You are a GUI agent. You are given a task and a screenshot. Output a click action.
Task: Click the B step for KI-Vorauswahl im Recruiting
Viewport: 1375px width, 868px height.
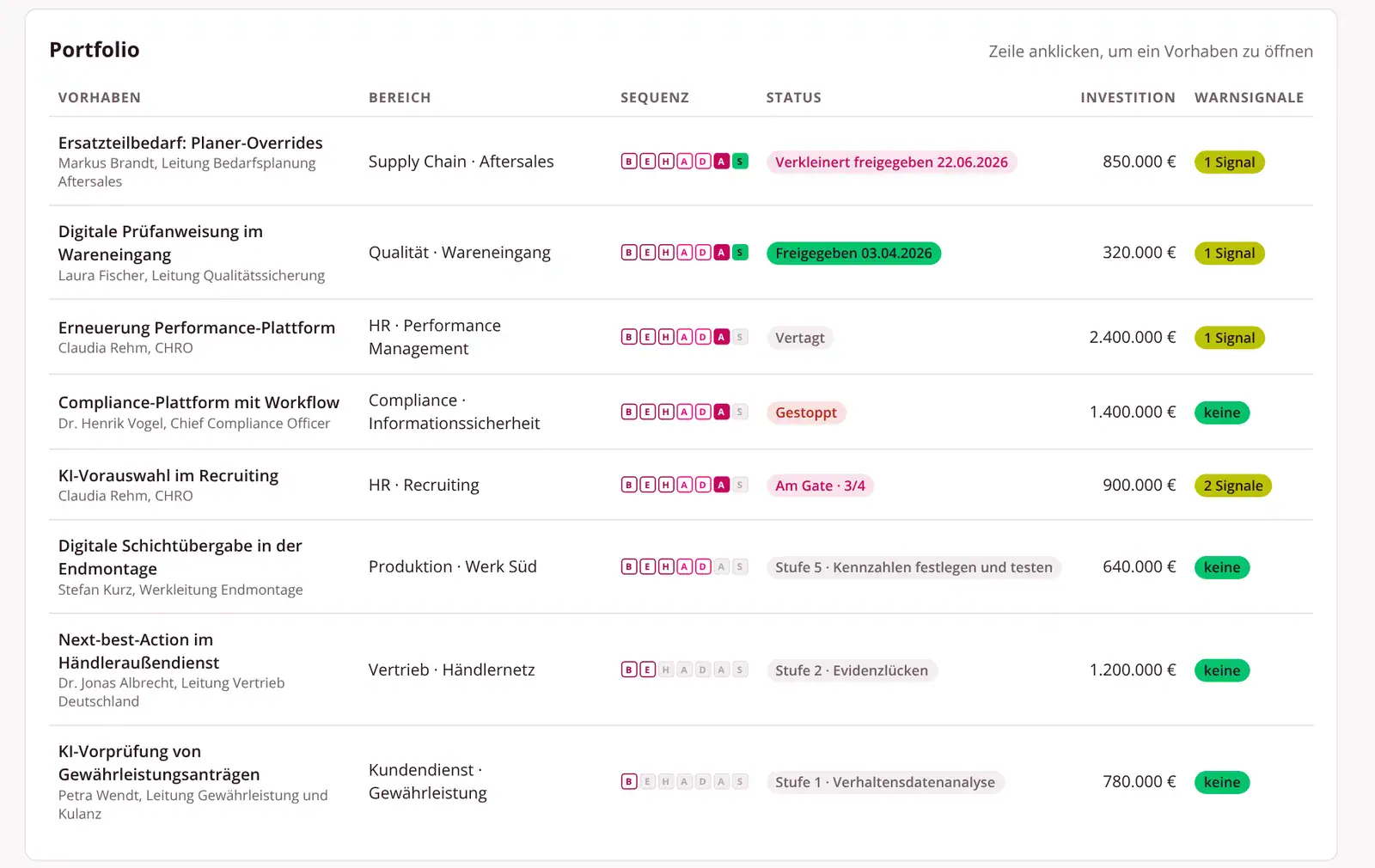(x=629, y=485)
